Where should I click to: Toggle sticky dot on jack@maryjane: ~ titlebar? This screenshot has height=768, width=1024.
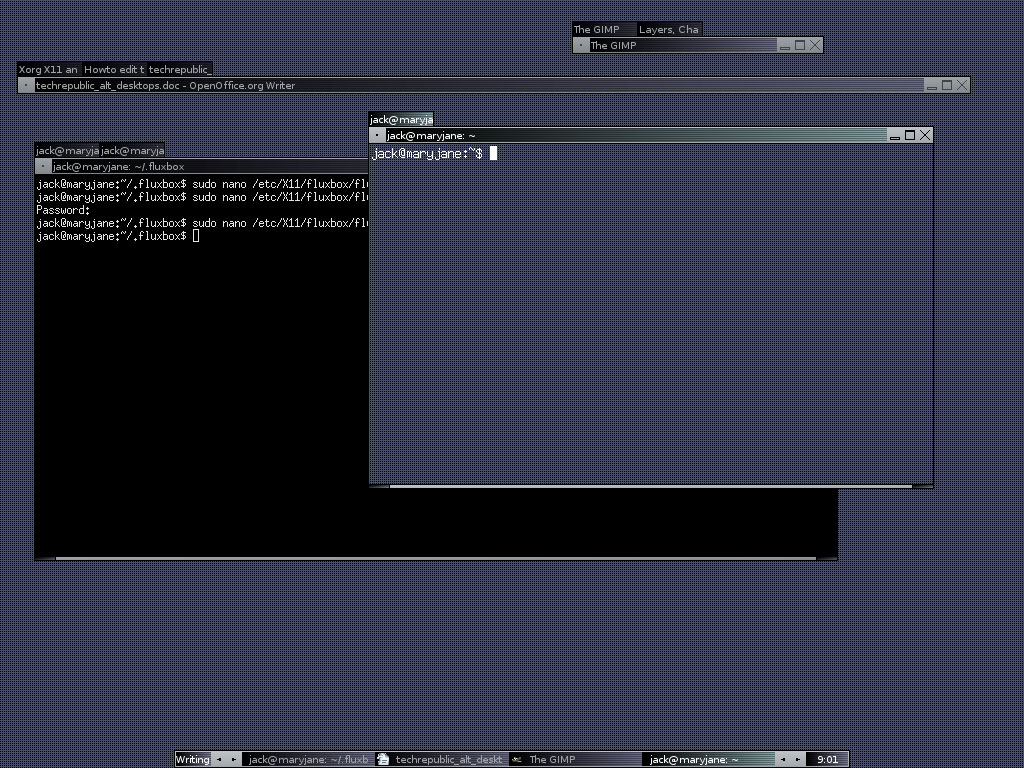point(377,135)
